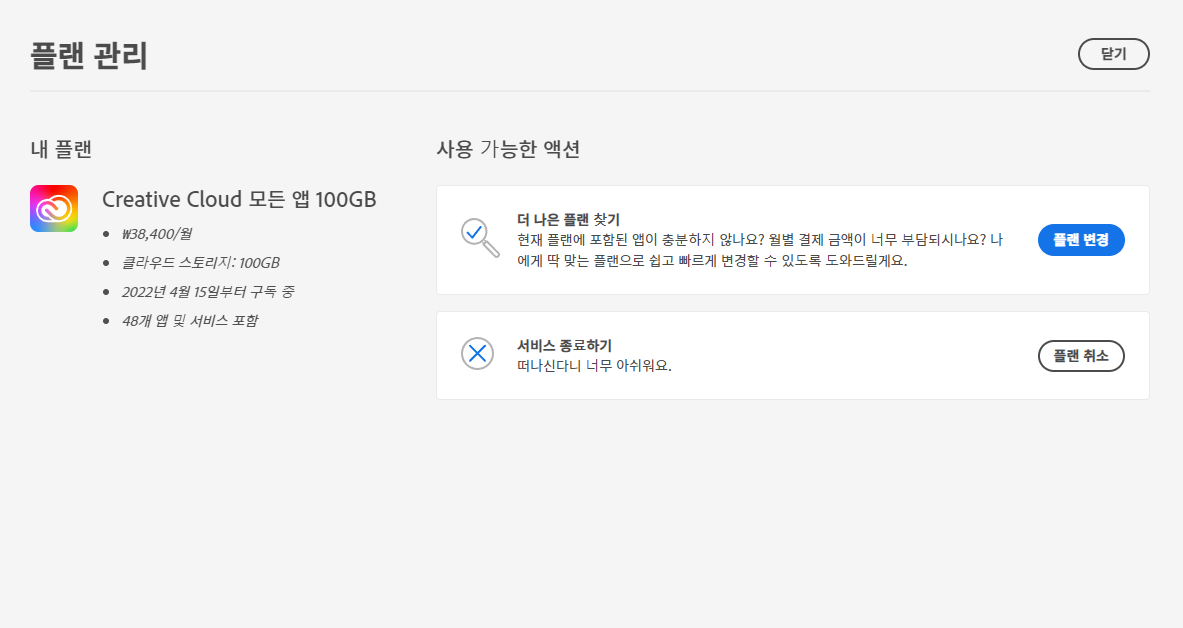Click the 더 나은 플랜 찾기 title
Viewport: 1183px width, 628px height.
pyautogui.click(x=568, y=220)
